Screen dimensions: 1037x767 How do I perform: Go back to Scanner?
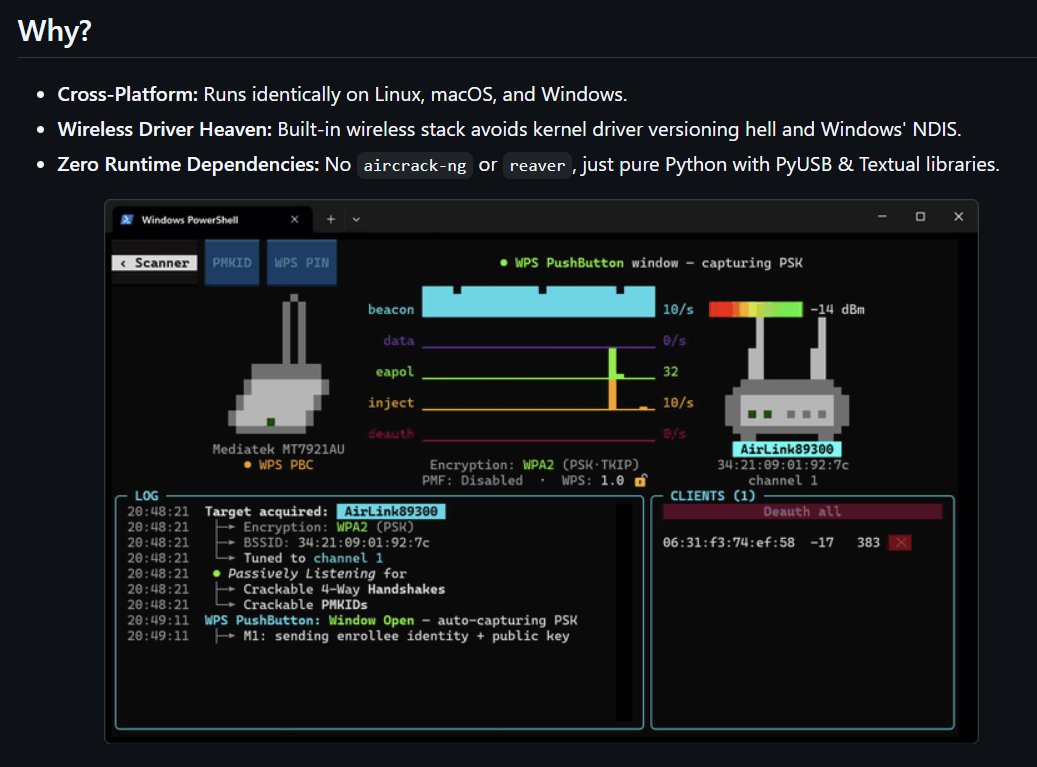click(155, 263)
